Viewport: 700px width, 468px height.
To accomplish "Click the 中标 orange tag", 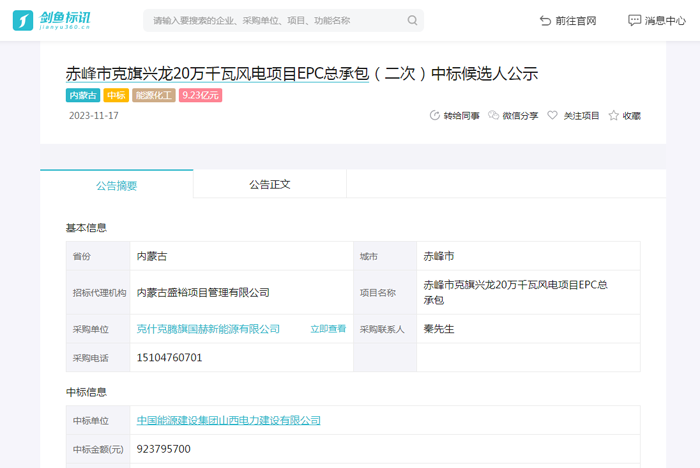I will click(x=116, y=96).
